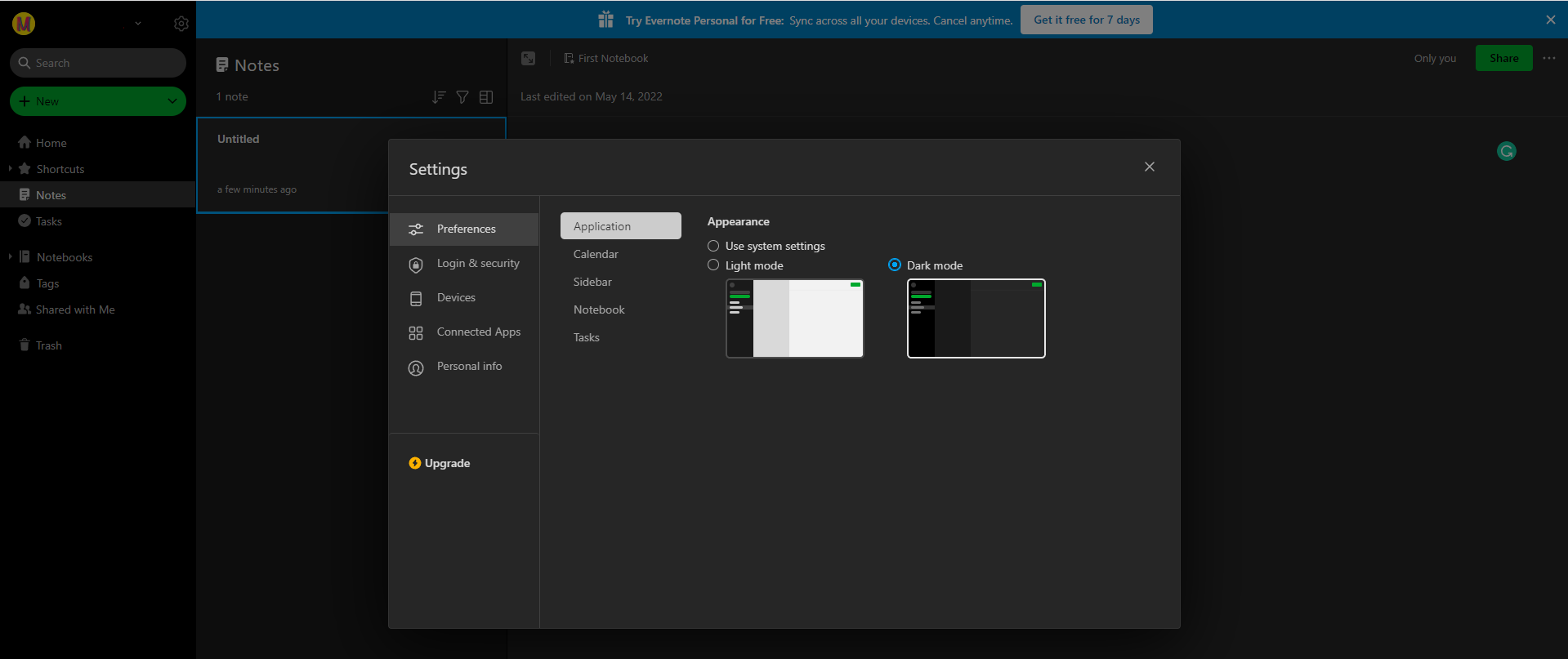The height and width of the screenshot is (659, 1568).
Task: Select Login & security in Settings
Action: 464,264
